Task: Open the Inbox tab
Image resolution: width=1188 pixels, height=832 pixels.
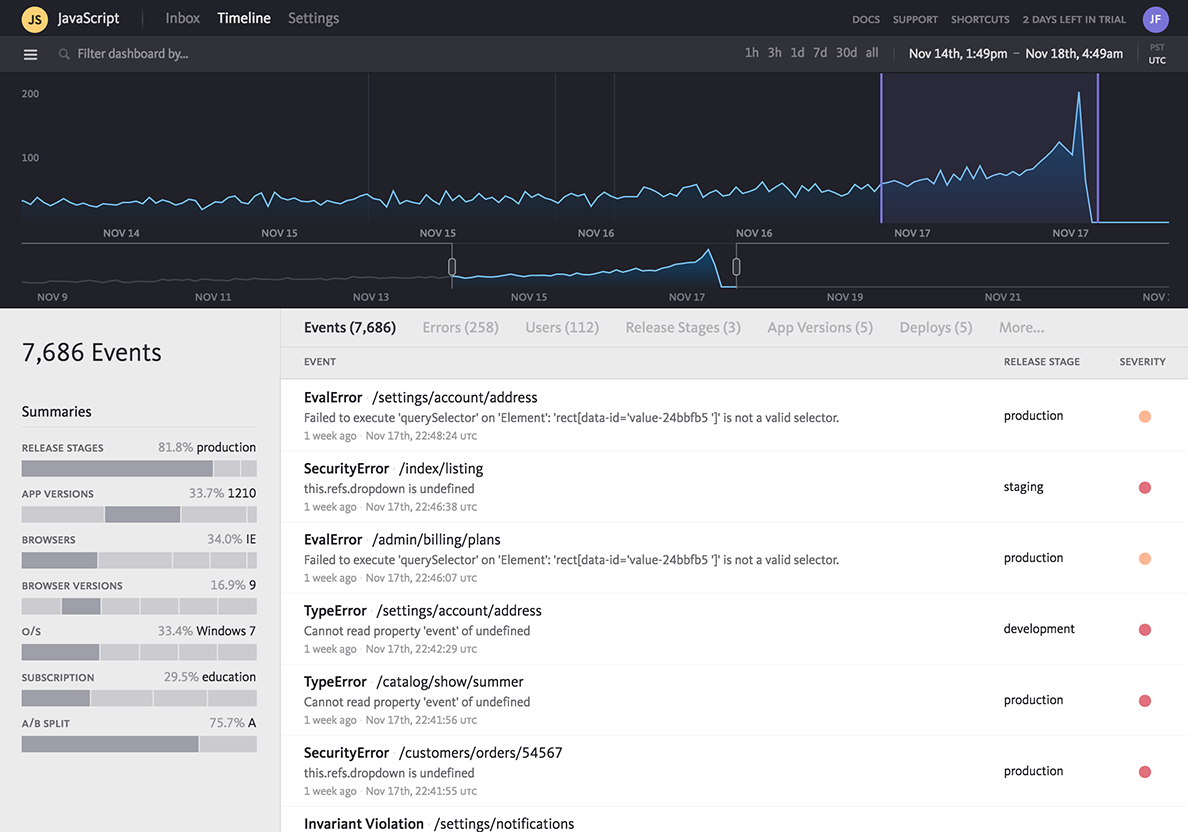Action: pyautogui.click(x=183, y=18)
